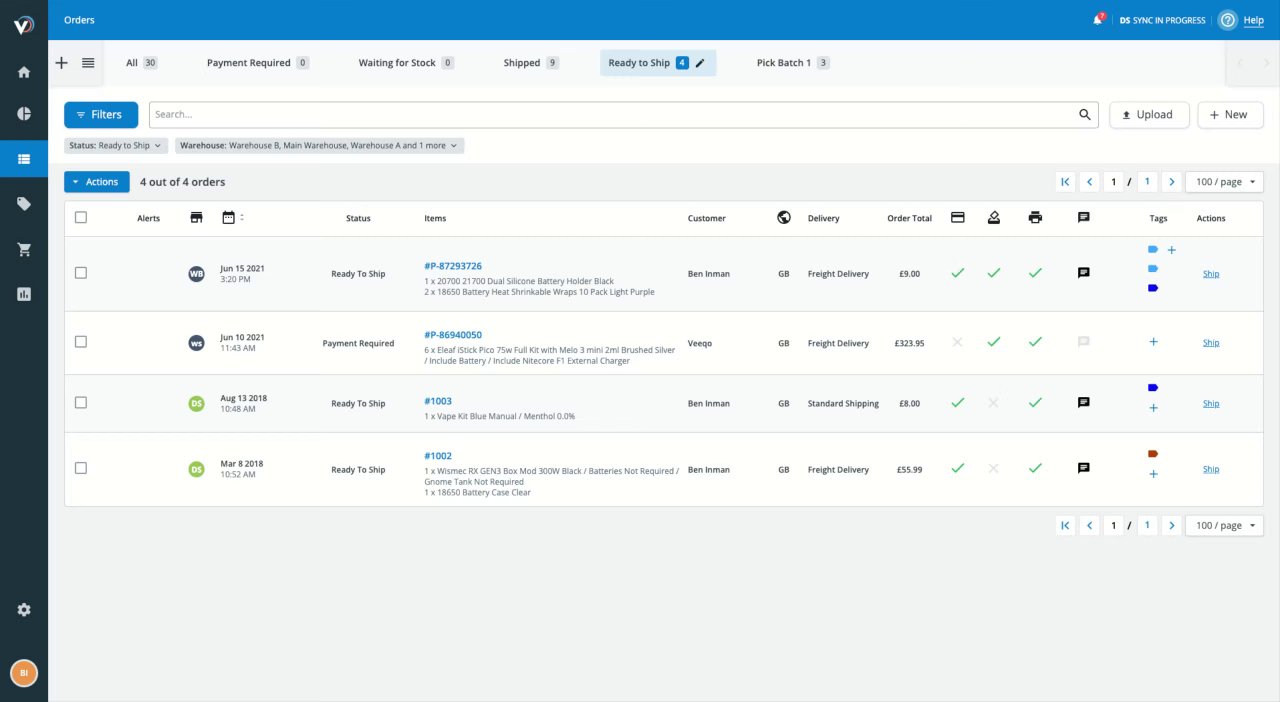Edit page number field in top pagination
Screen dimensions: 1280x702
coord(1114,182)
